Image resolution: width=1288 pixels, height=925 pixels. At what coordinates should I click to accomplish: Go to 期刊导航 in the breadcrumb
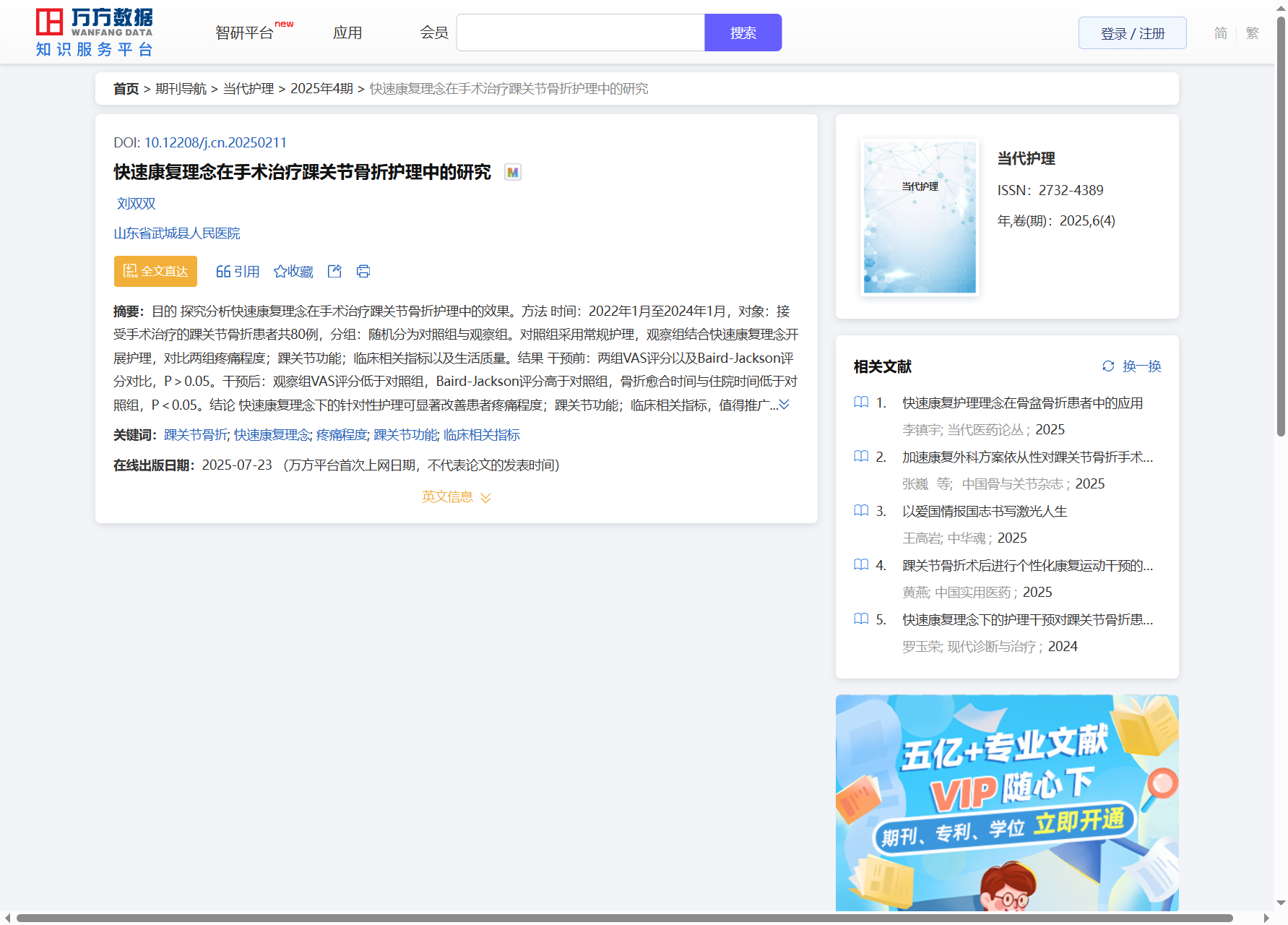coord(181,89)
